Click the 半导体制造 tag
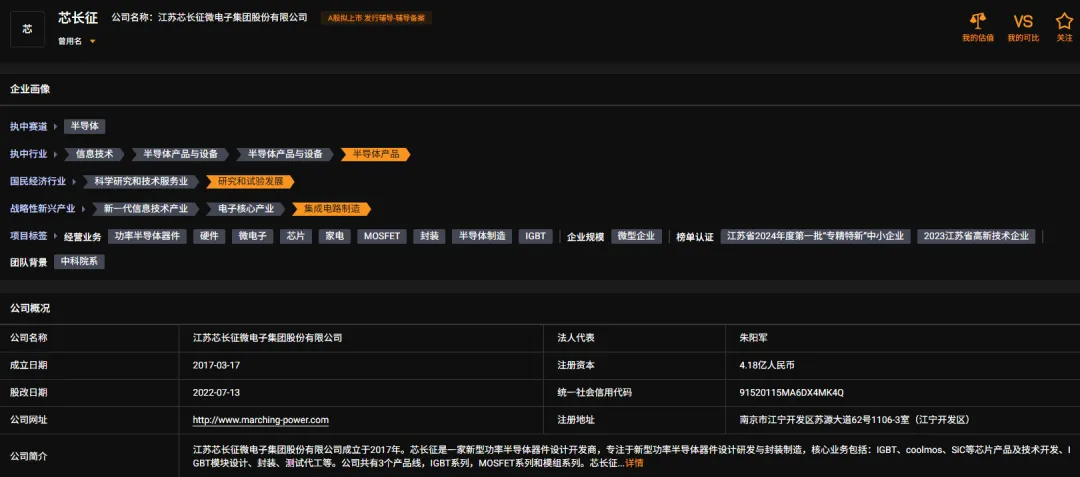Image resolution: width=1080 pixels, height=477 pixels. click(482, 236)
